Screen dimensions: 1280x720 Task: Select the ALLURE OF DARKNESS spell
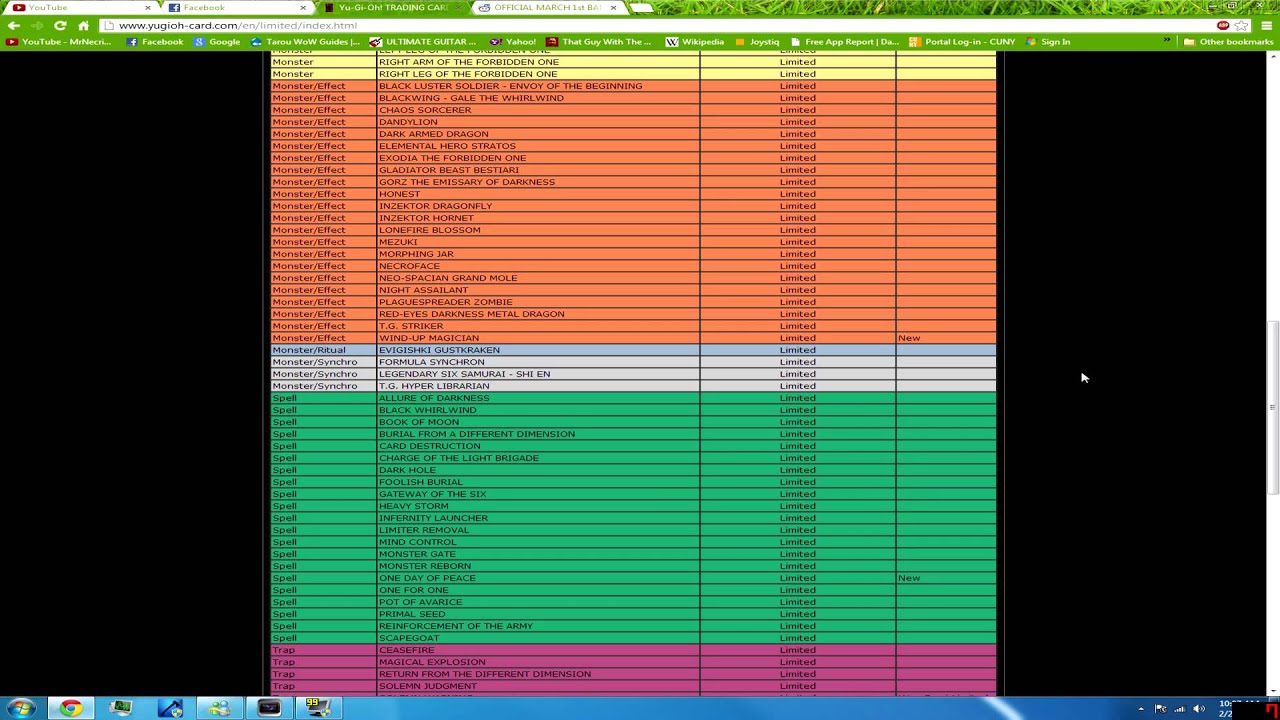pyautogui.click(x=434, y=398)
